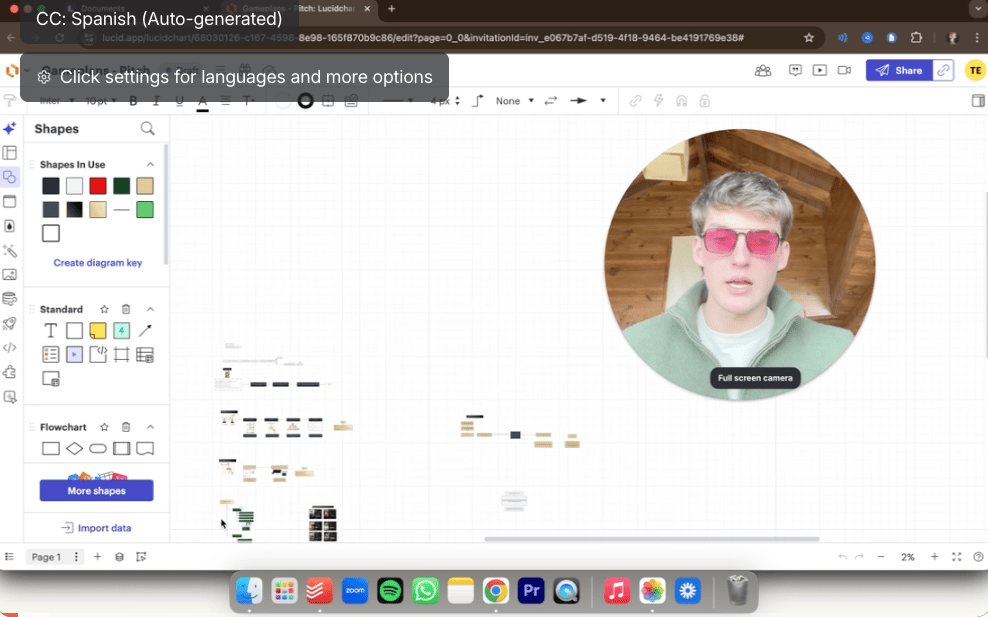Open the font size dropdown

[101, 101]
